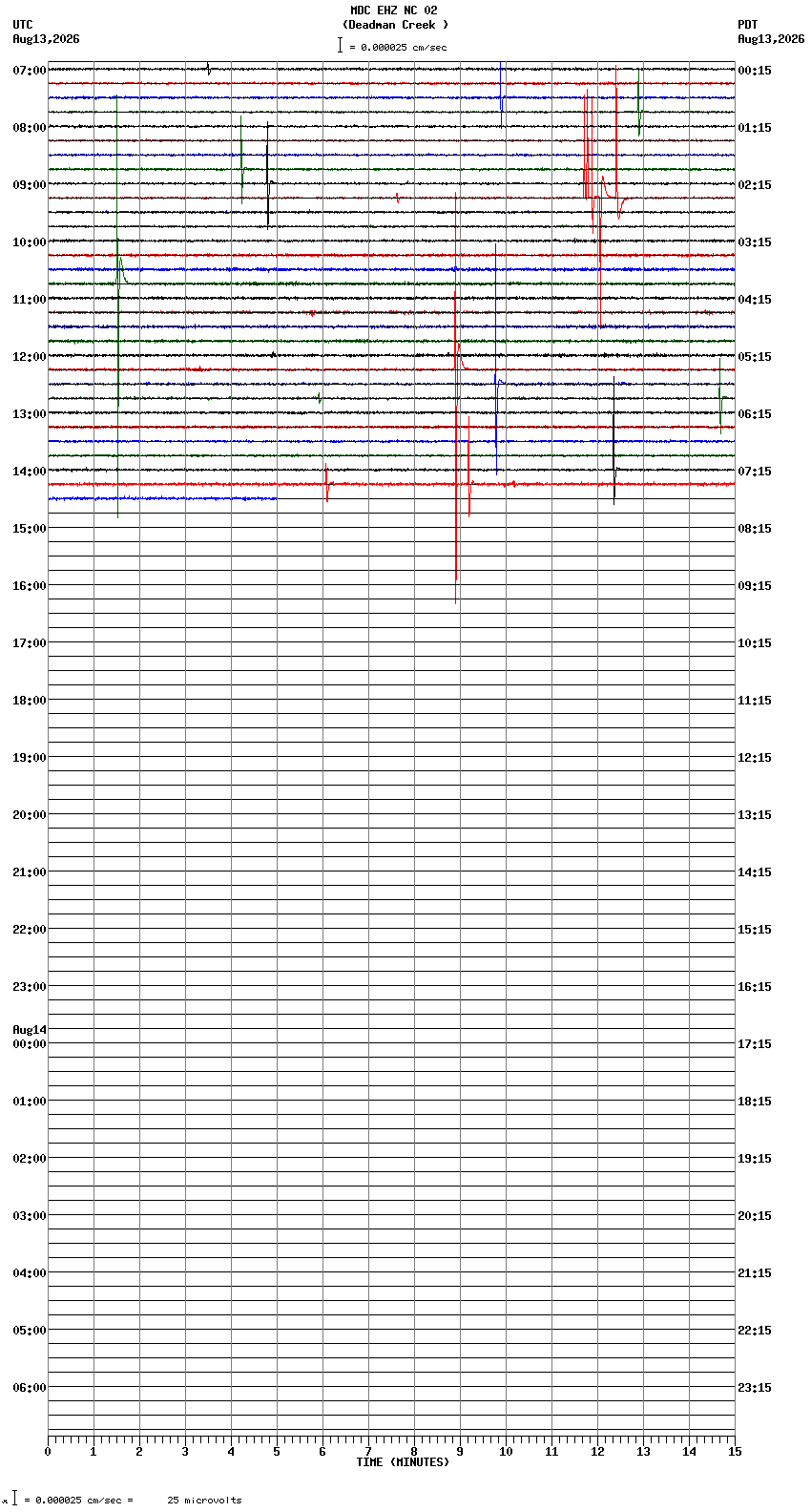Click the minute 5 axis tick label

point(277,1452)
